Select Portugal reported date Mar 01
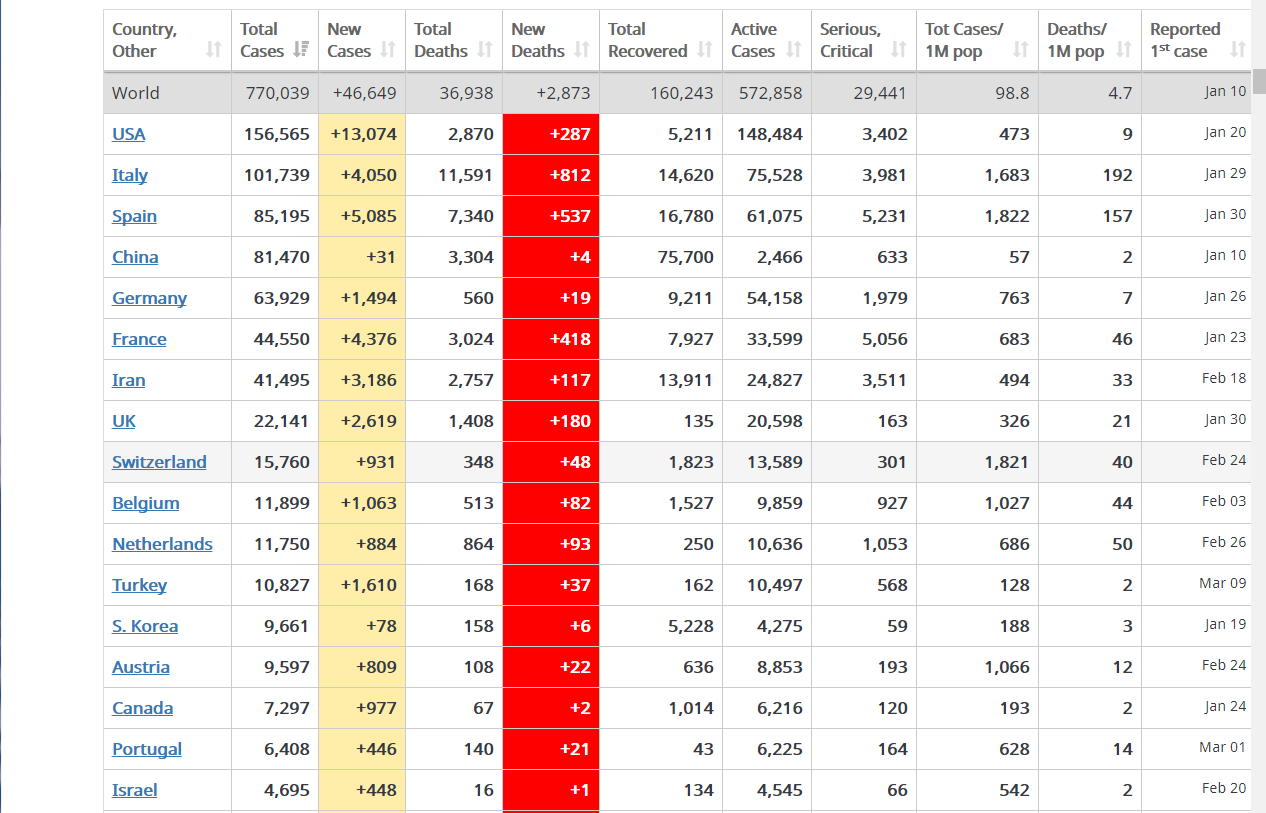Viewport: 1266px width, 813px height. (1222, 747)
